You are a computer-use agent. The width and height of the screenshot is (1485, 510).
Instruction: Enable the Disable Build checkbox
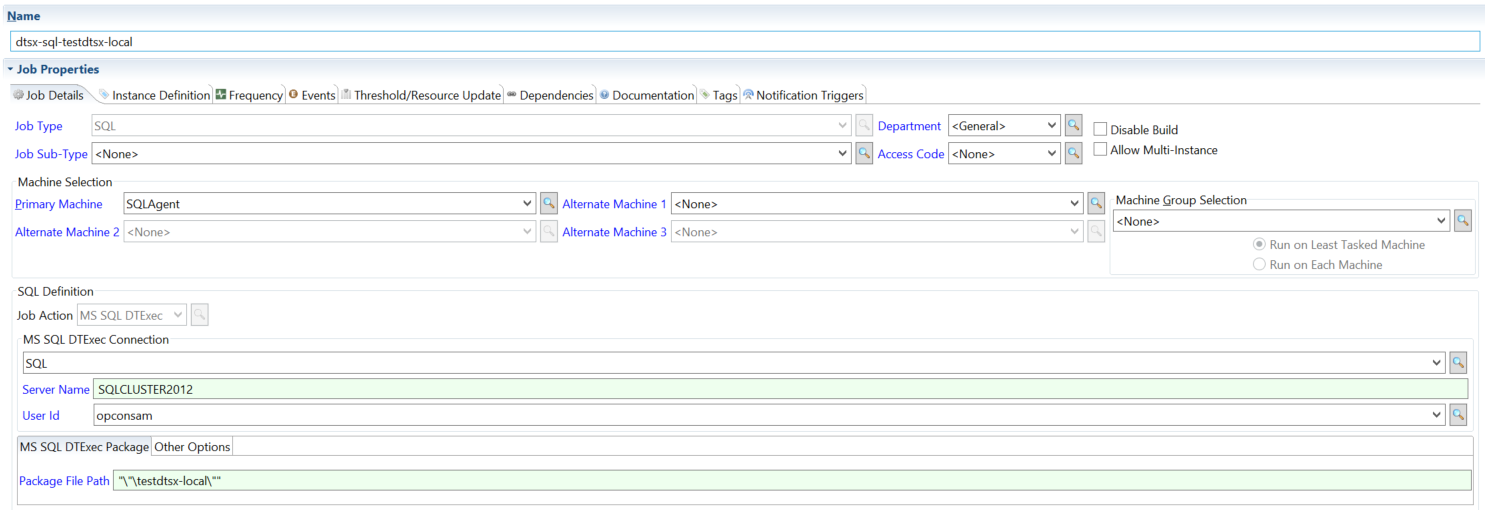pos(1100,129)
